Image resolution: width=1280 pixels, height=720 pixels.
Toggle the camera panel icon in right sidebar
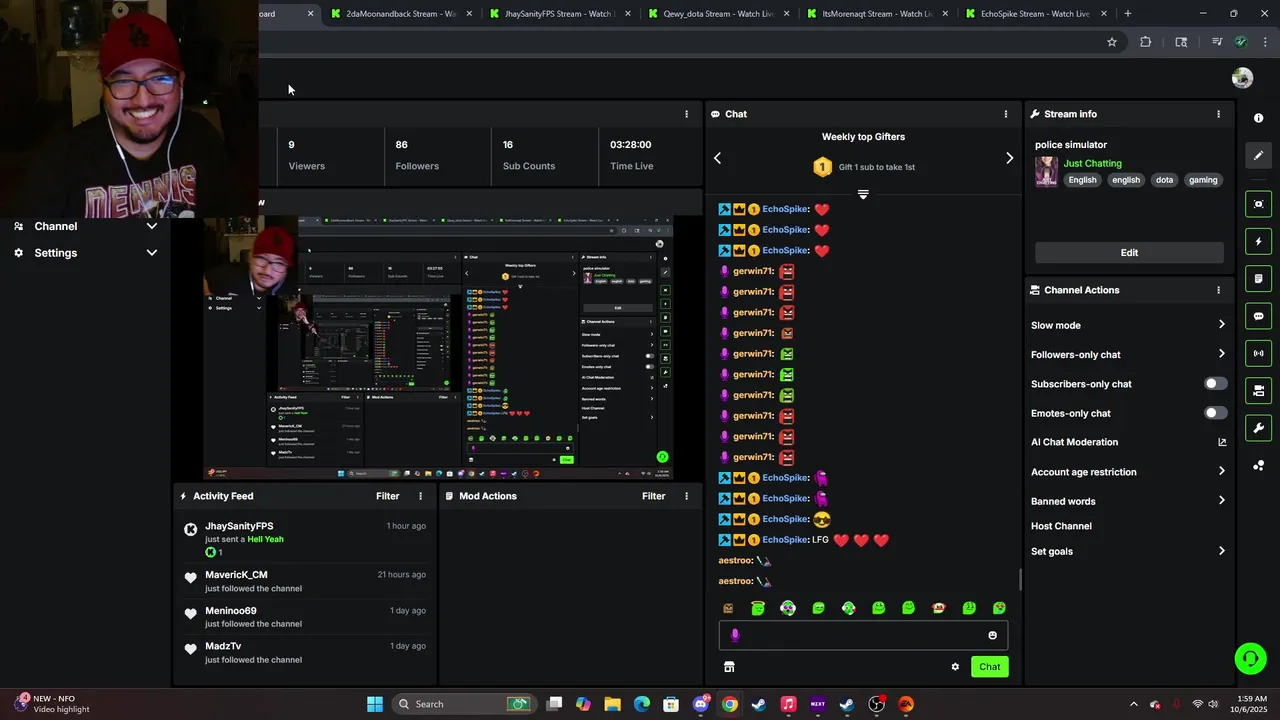pyautogui.click(x=1258, y=390)
